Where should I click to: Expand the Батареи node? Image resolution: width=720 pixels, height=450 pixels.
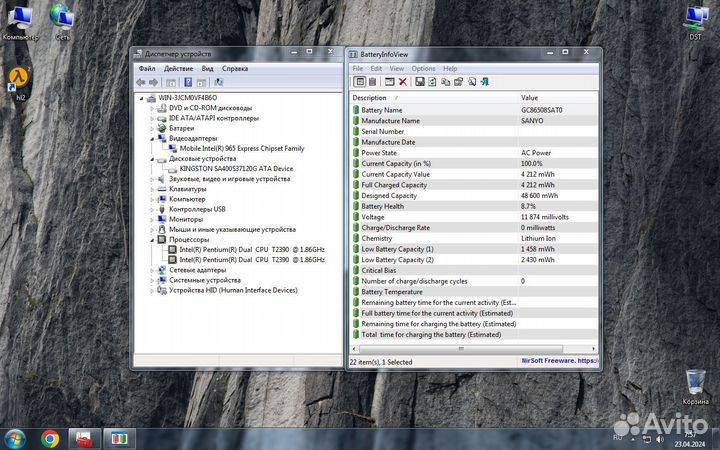click(x=152, y=129)
